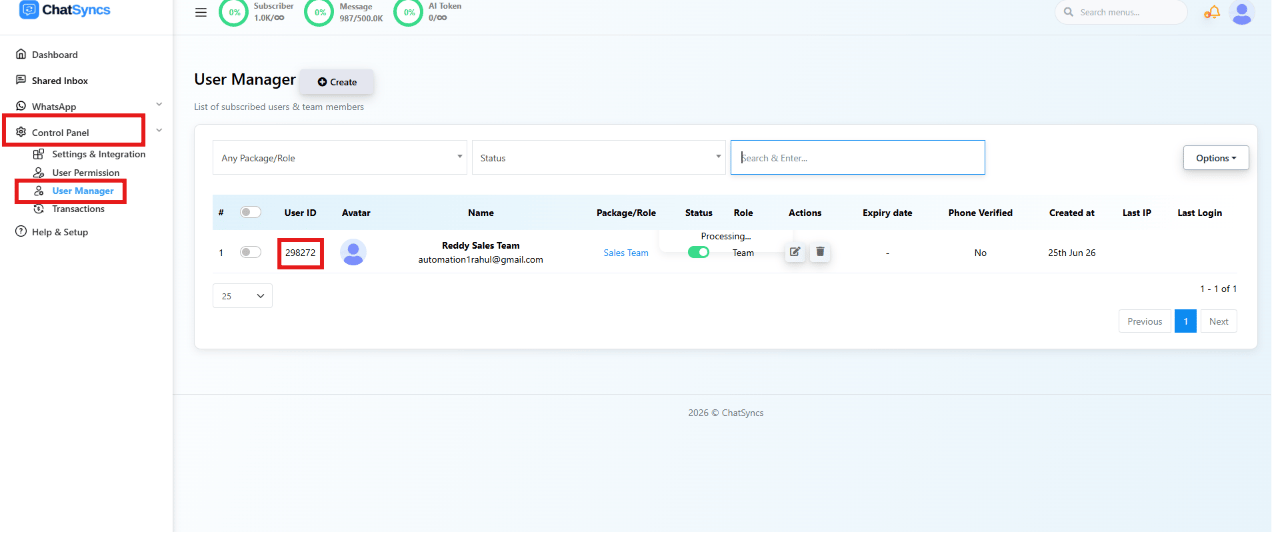The image size is (1272, 533).
Task: Click the WhatsApp sidebar icon
Action: [21, 106]
